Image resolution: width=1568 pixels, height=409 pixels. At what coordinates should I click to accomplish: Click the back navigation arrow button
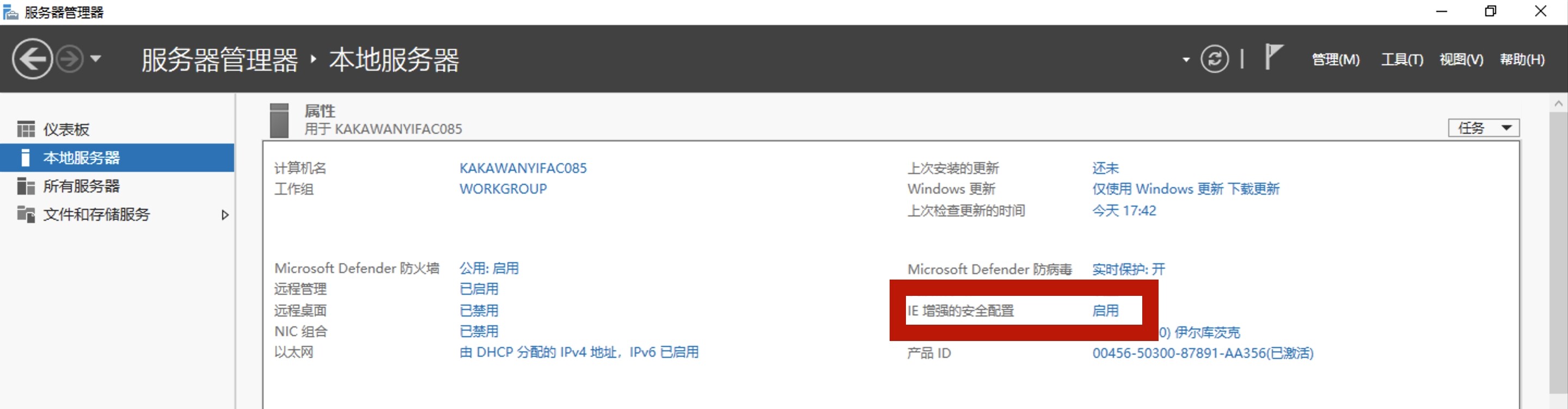[x=32, y=59]
